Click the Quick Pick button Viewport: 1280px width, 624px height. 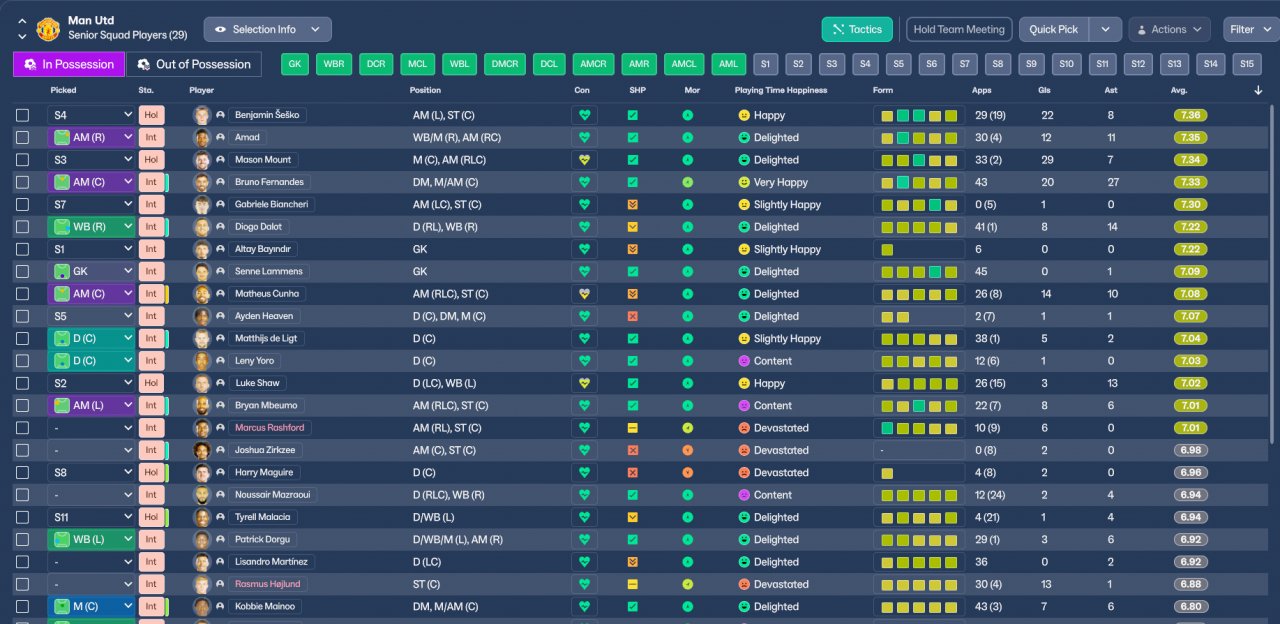coord(1054,29)
